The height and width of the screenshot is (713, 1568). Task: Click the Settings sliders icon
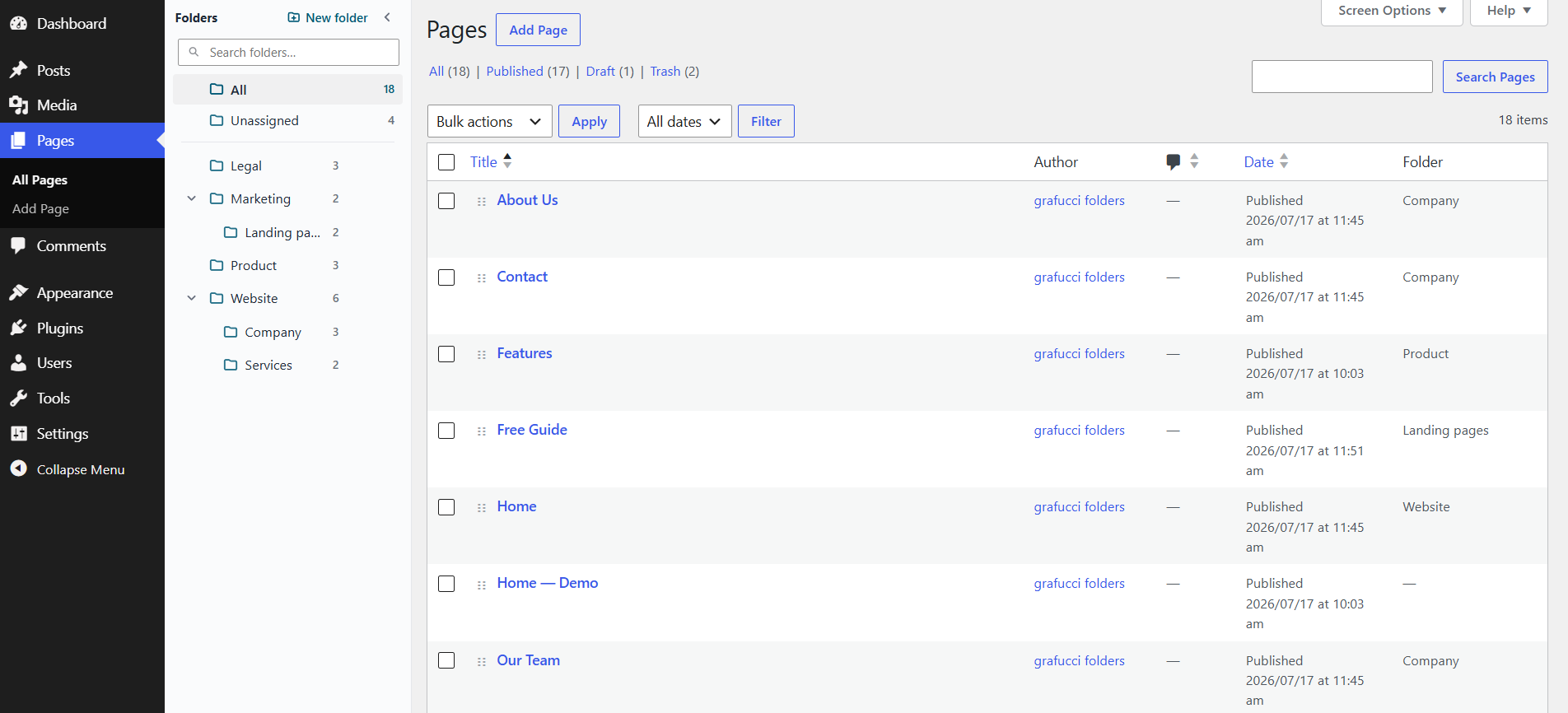(18, 434)
